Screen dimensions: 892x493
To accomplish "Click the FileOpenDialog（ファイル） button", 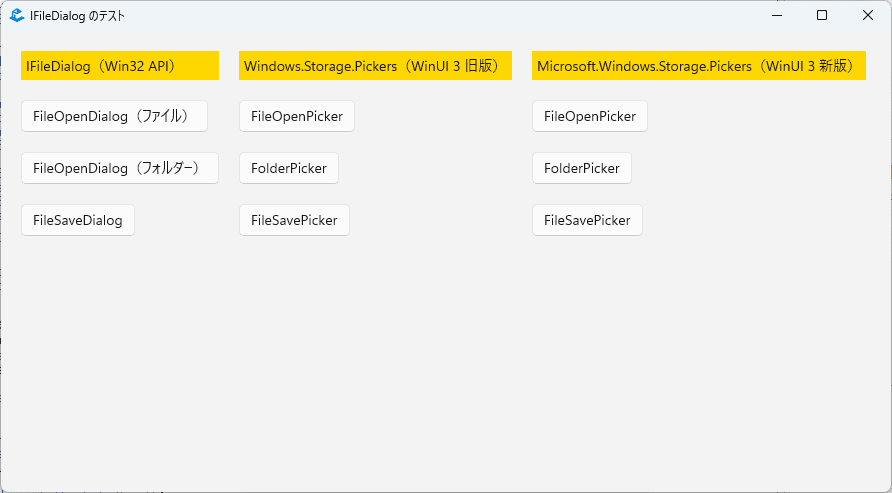I will (x=114, y=116).
